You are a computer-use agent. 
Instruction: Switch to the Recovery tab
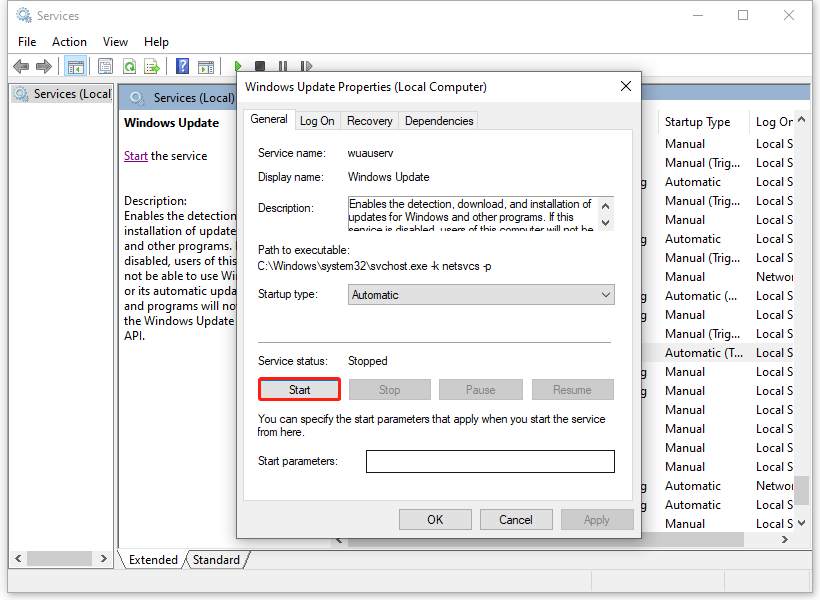click(x=370, y=121)
